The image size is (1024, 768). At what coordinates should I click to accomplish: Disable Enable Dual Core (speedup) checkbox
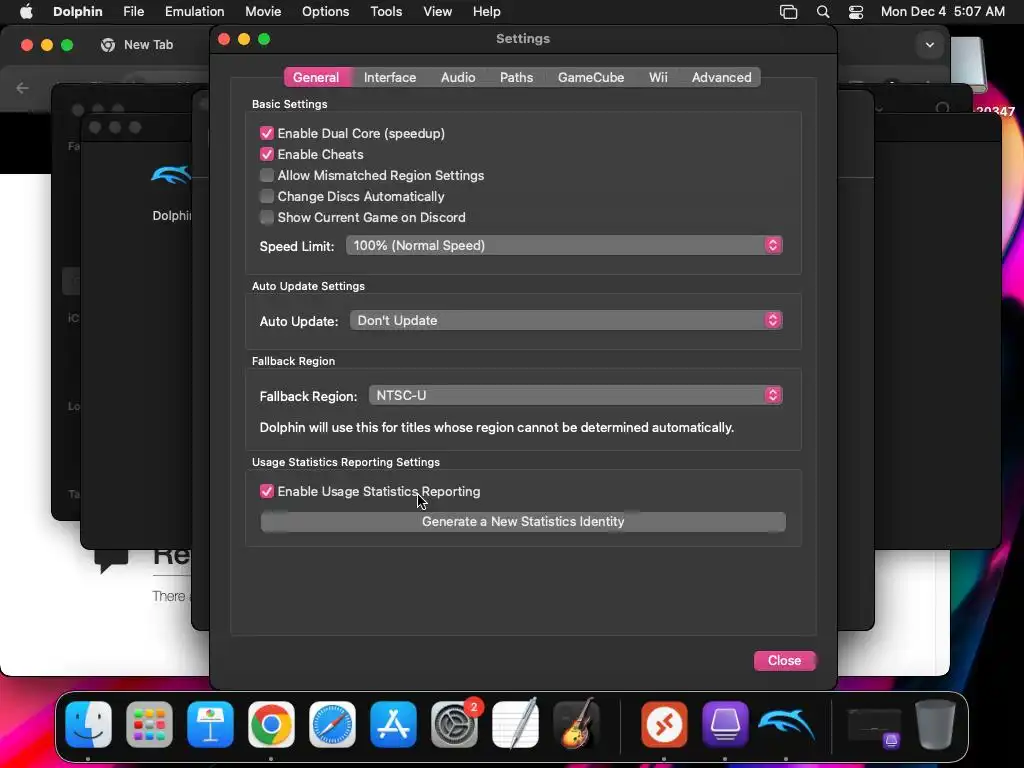266,133
